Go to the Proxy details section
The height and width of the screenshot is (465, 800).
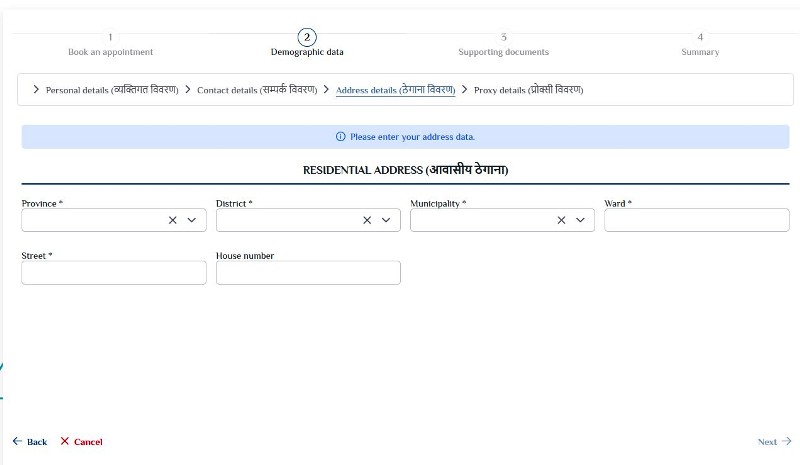(529, 90)
